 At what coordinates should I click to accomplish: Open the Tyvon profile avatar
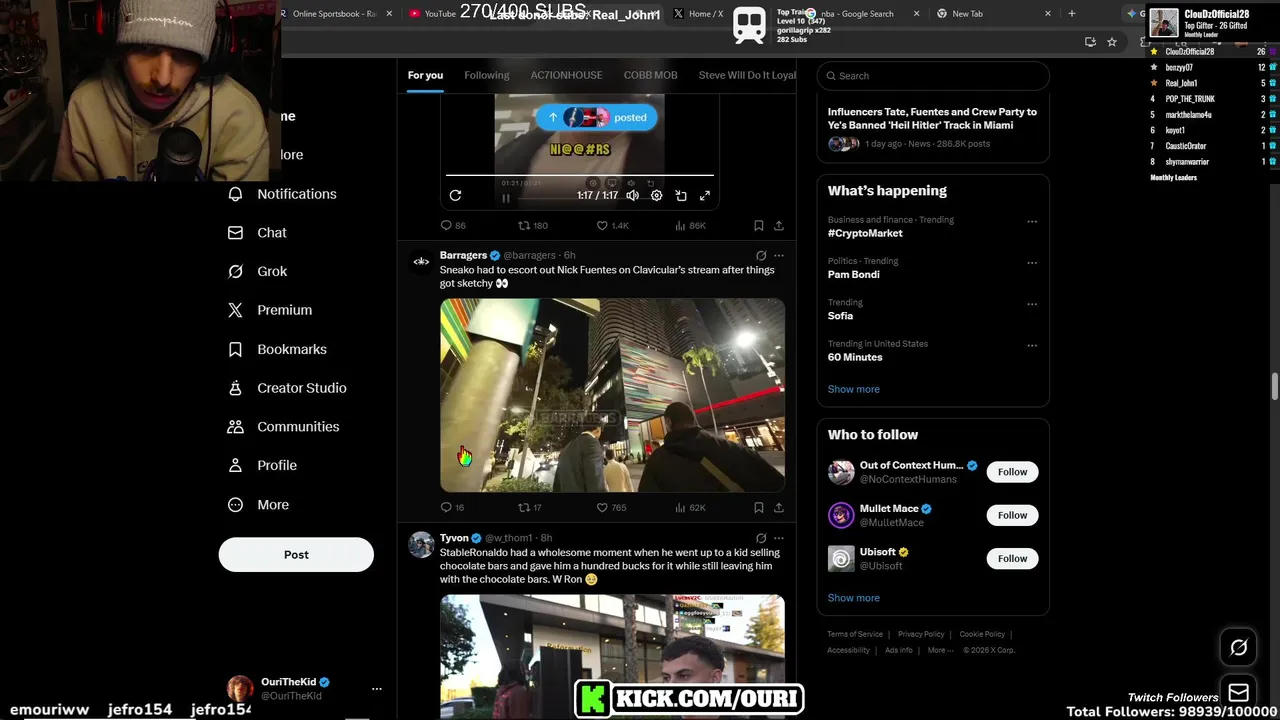(421, 545)
